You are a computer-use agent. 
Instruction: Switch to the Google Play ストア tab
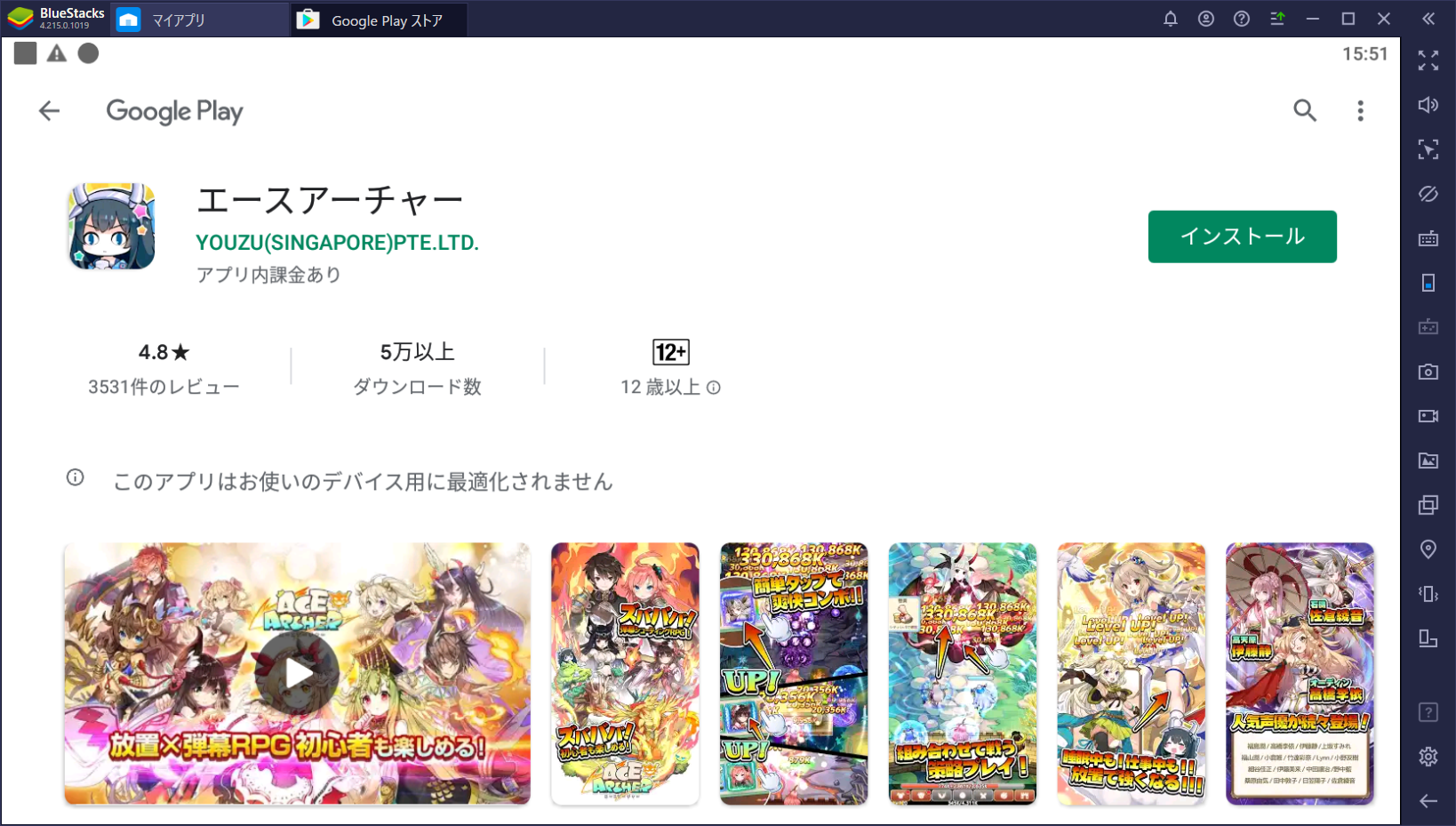click(380, 20)
